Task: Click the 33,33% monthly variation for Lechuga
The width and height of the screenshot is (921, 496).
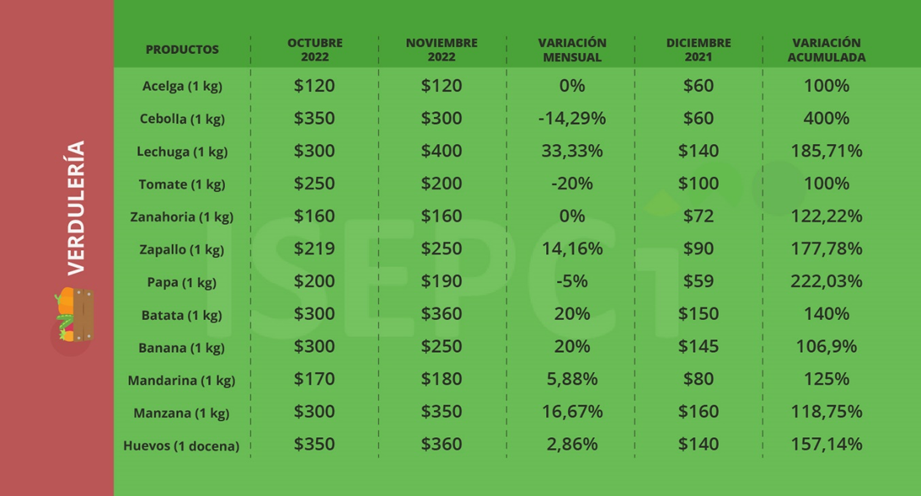Action: click(x=572, y=151)
